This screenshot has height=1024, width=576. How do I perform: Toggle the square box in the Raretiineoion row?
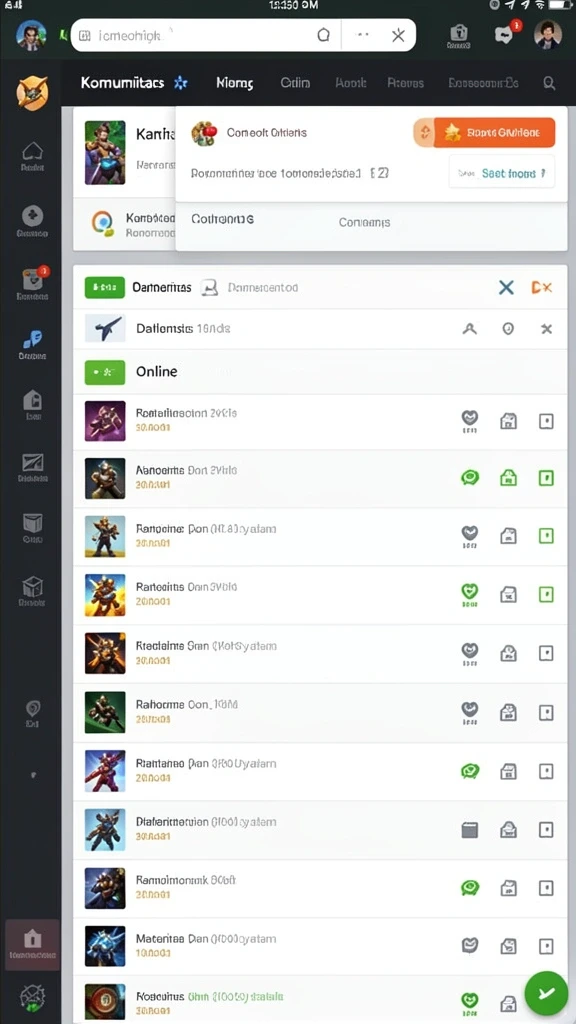click(x=546, y=421)
